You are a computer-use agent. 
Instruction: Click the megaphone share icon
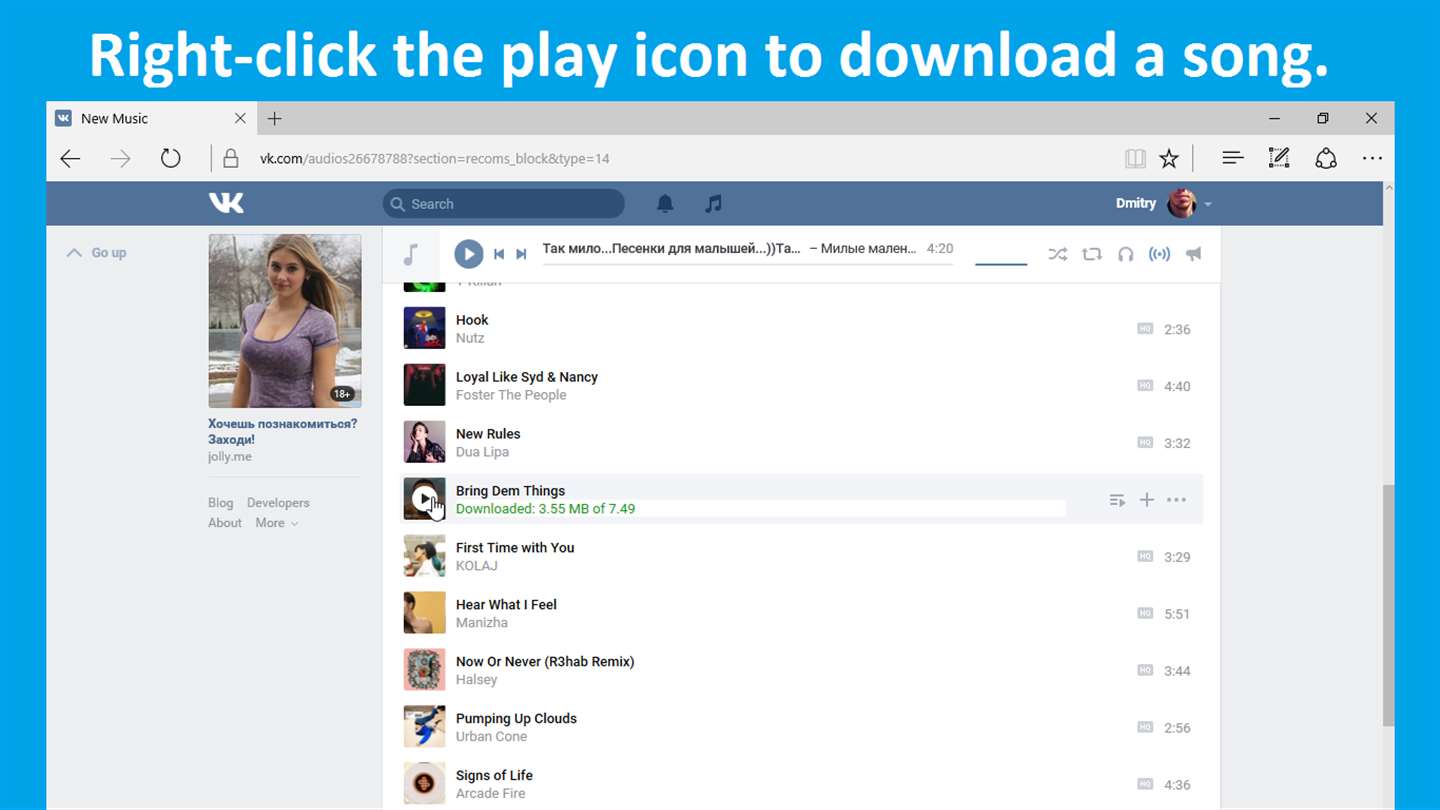1193,254
